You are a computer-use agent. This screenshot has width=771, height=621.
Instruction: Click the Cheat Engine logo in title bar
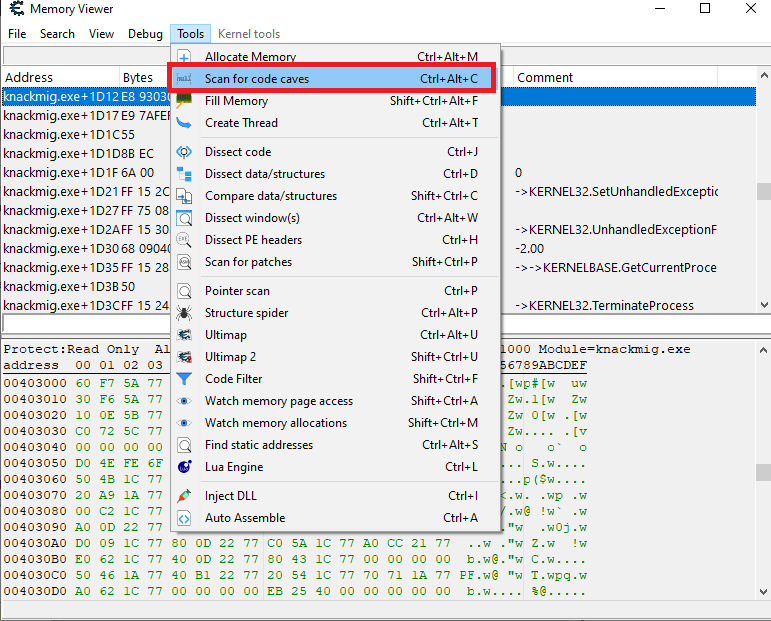click(x=16, y=9)
